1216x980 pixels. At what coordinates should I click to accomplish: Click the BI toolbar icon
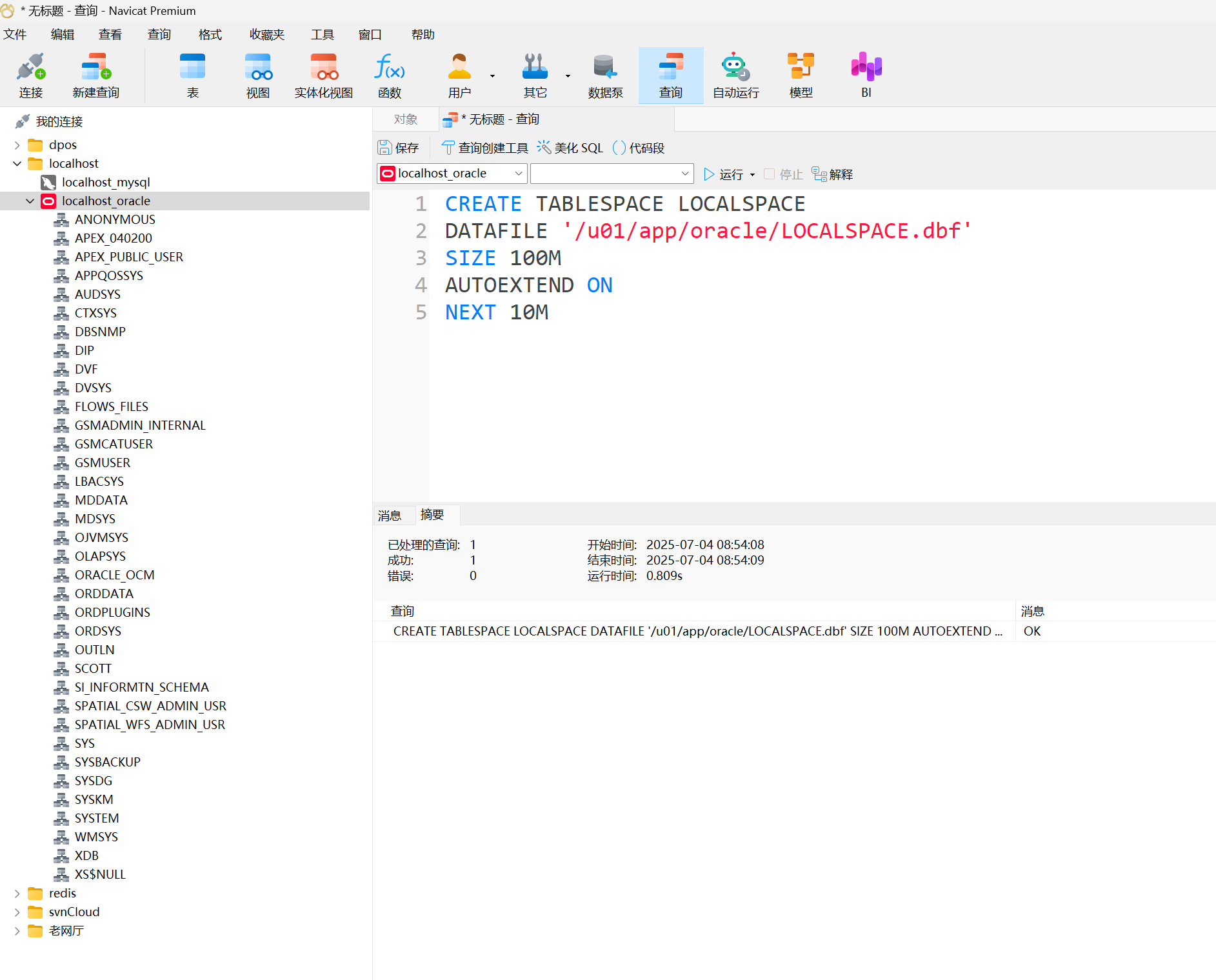pyautogui.click(x=866, y=75)
